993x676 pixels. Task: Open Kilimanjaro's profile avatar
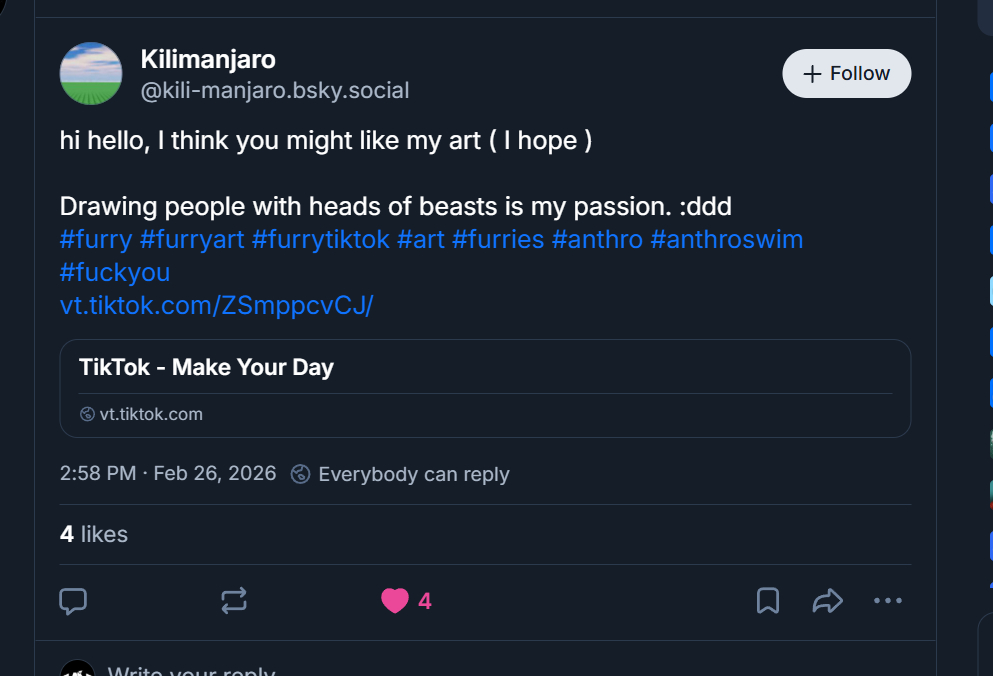tap(91, 74)
